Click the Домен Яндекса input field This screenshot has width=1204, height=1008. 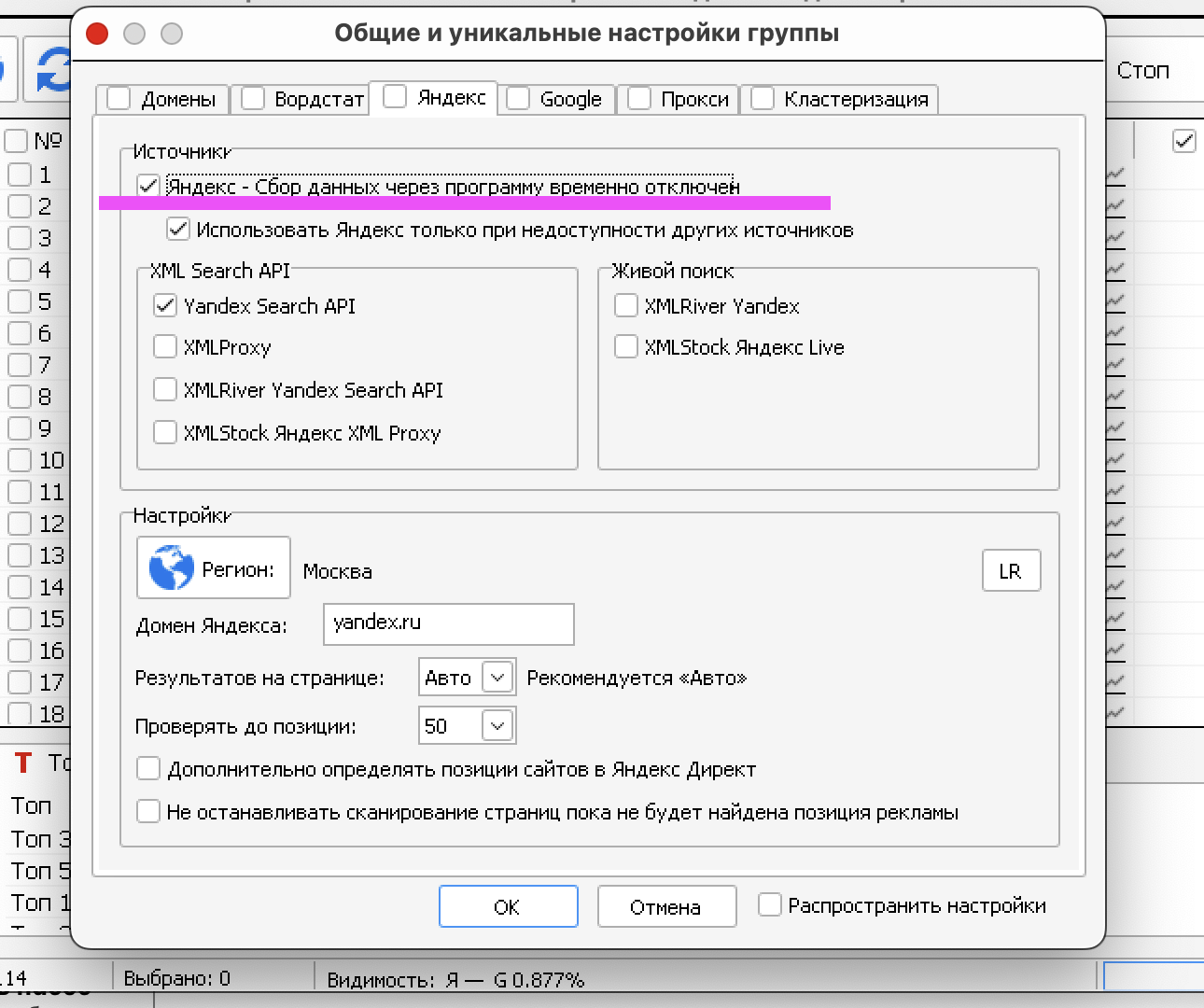point(448,623)
